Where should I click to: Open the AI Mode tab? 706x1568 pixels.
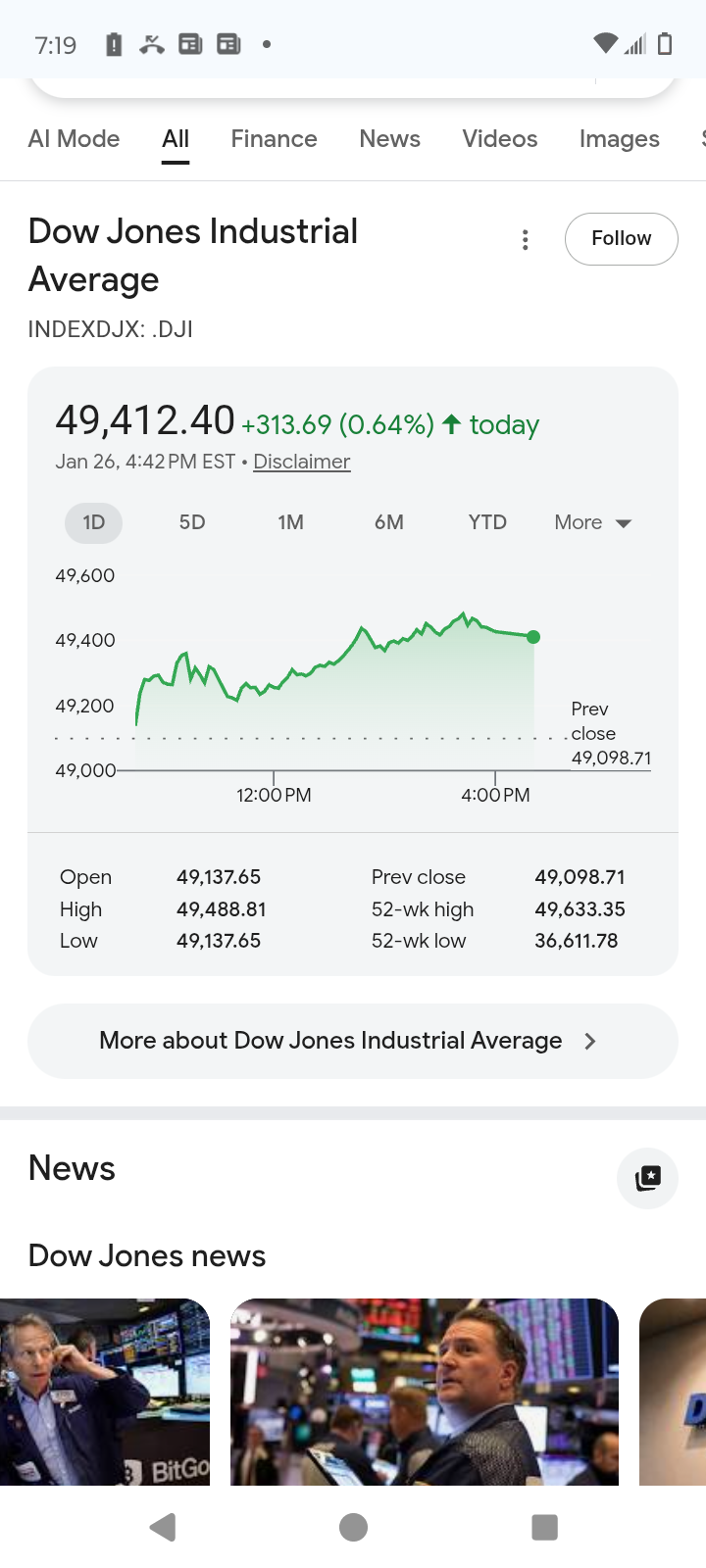click(x=74, y=139)
